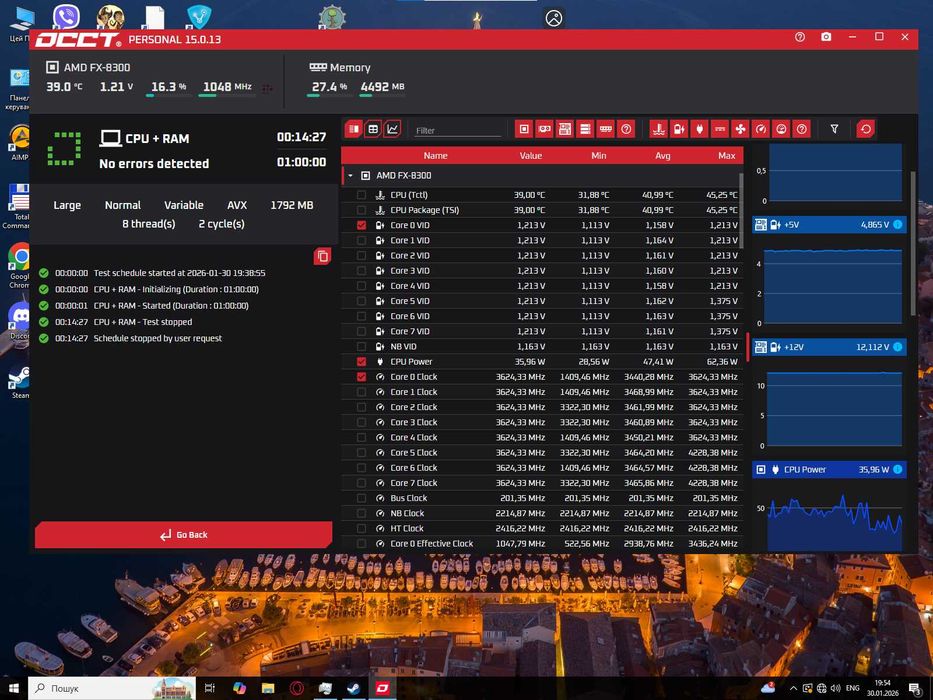This screenshot has height=700, width=933.
Task: Toggle the unknown hardware filter question mark
Action: click(626, 129)
